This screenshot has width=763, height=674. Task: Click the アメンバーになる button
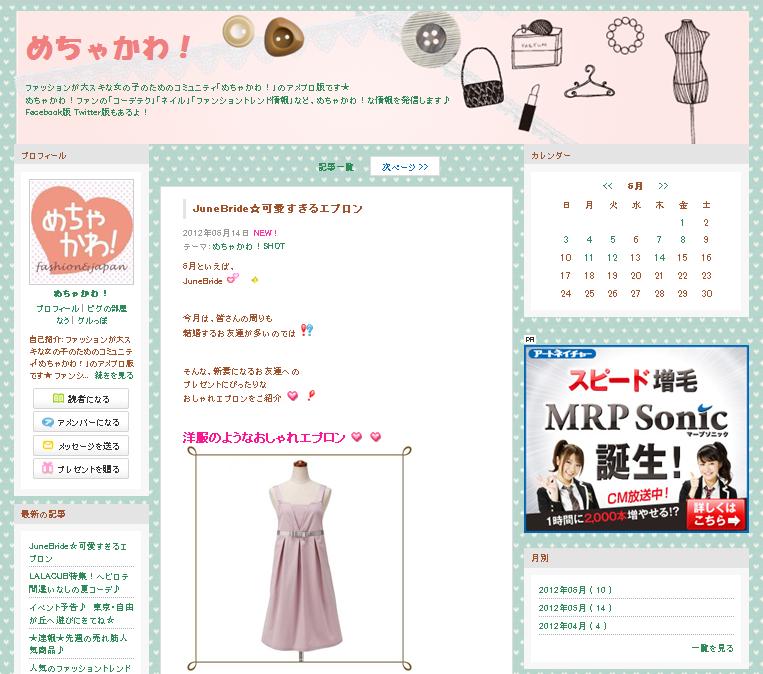coord(81,422)
